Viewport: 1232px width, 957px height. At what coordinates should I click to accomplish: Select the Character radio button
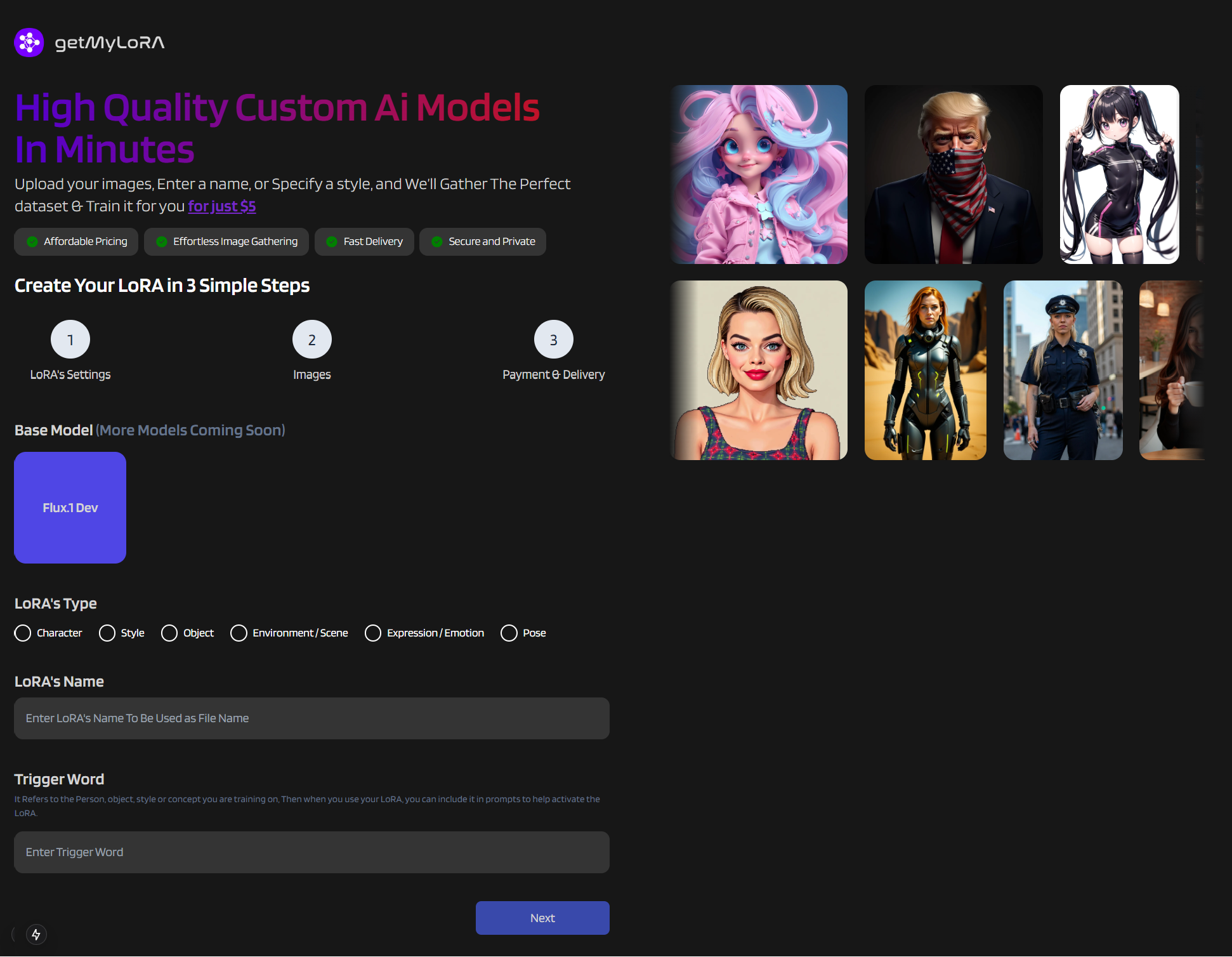tap(23, 633)
